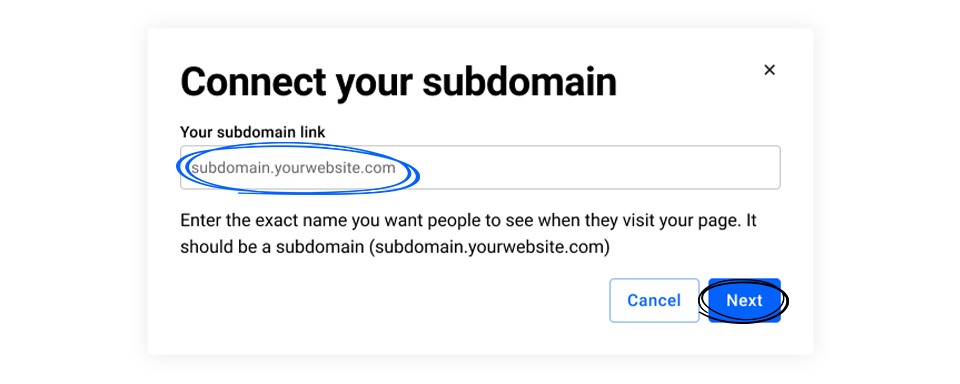Click the 'Connect your subdomain' heading
The height and width of the screenshot is (384, 960).
coord(398,82)
